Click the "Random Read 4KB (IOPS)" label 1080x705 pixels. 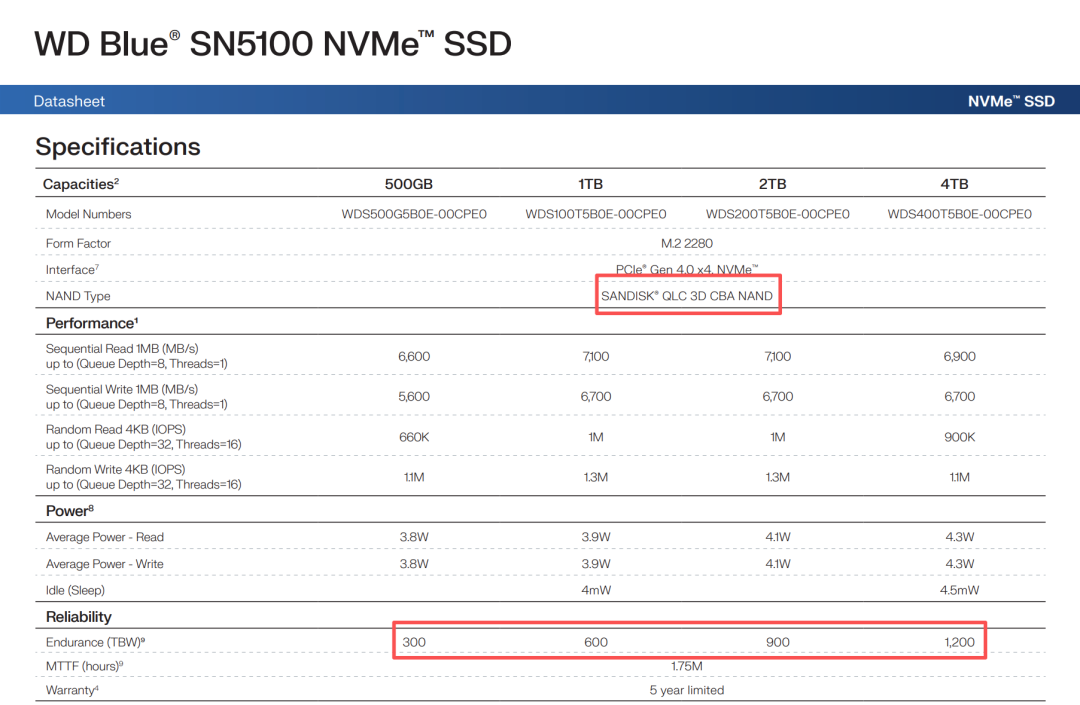pyautogui.click(x=116, y=429)
